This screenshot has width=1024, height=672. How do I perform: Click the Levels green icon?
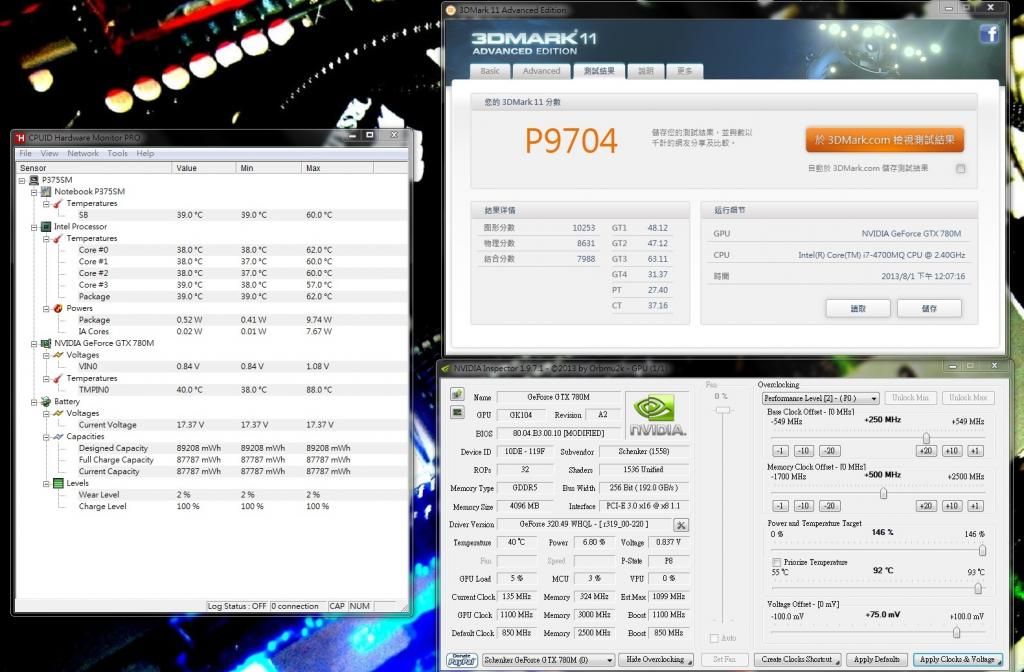pos(58,483)
